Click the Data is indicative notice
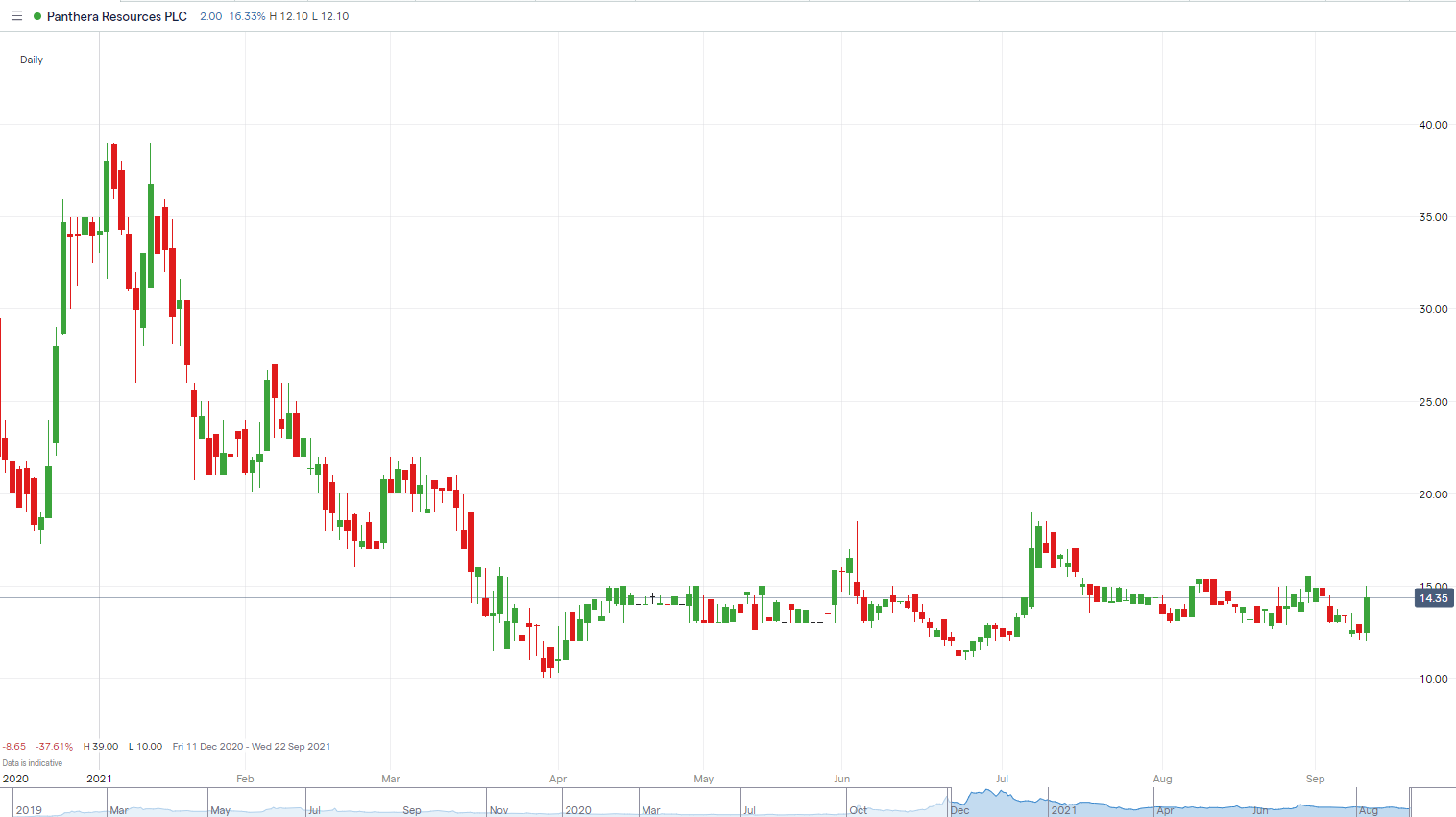Viewport: 1456px width, 817px height. pyautogui.click(x=32, y=763)
